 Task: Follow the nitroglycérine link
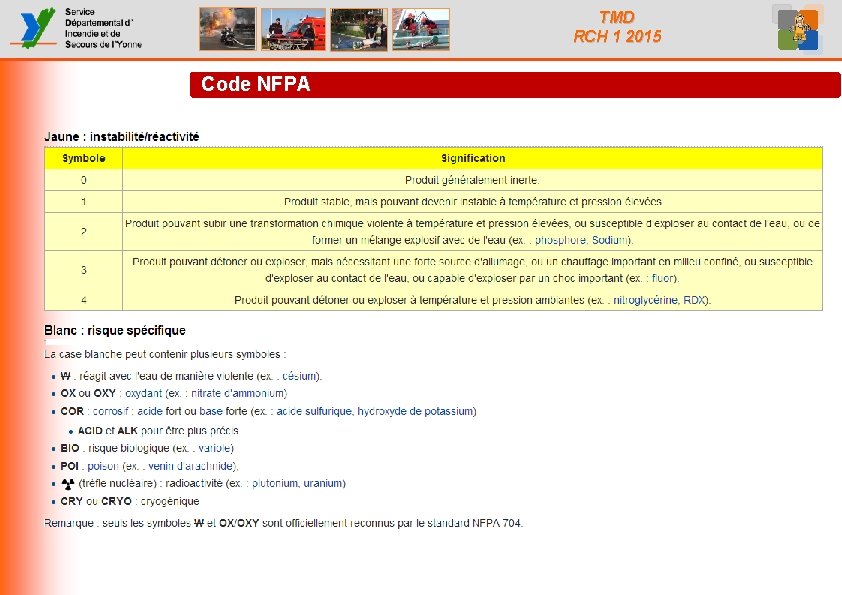tap(645, 300)
